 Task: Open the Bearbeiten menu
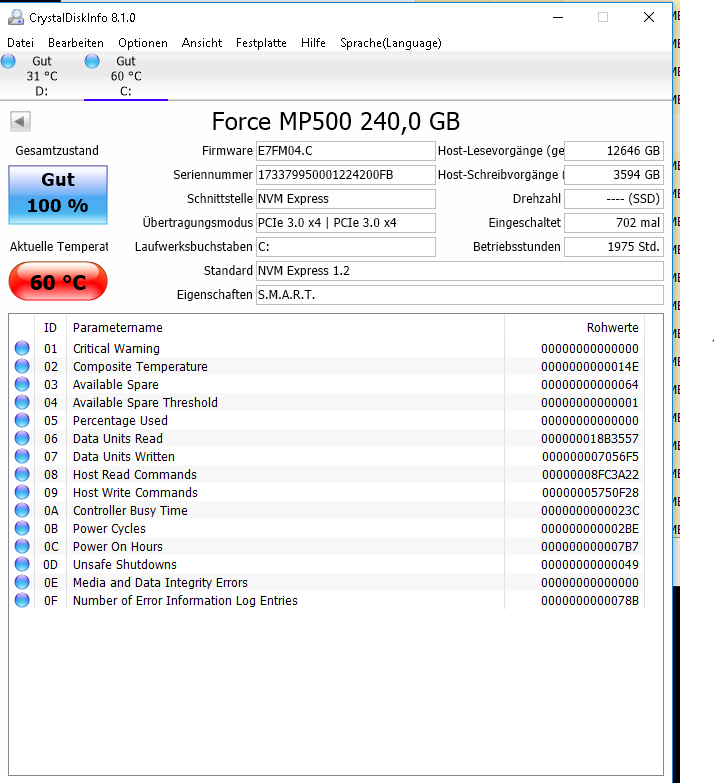[x=76, y=43]
